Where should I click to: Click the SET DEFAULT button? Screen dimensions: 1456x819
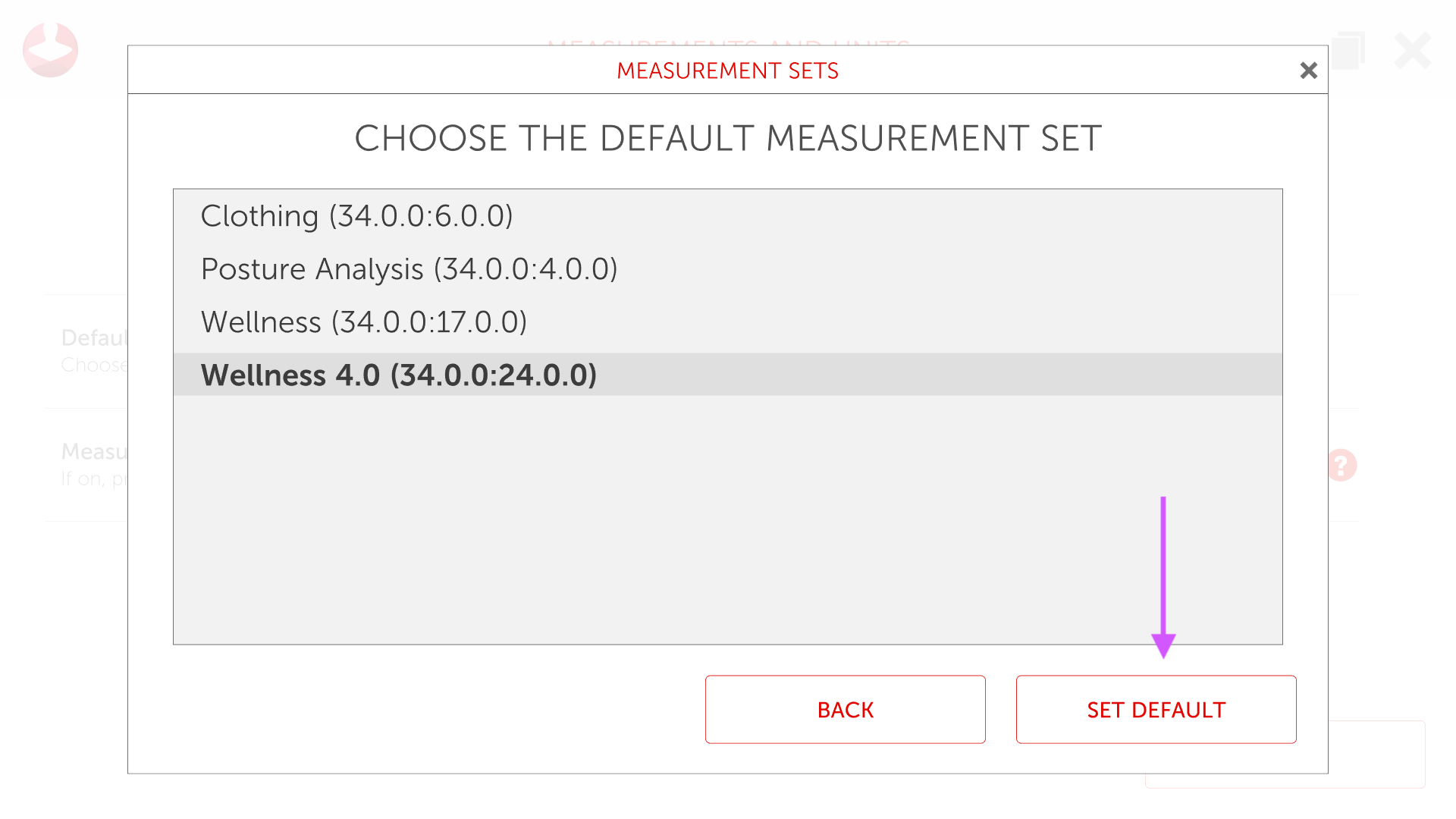pyautogui.click(x=1156, y=710)
